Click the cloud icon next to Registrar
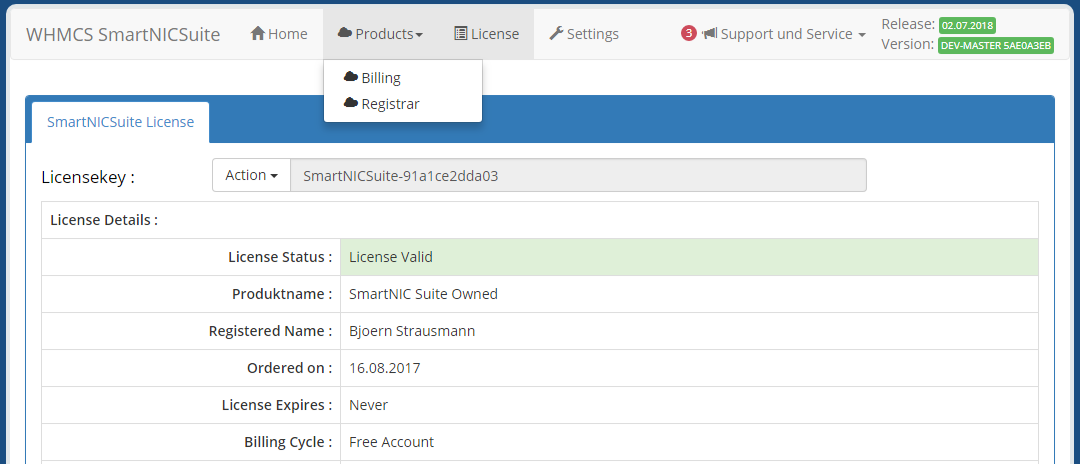This screenshot has width=1080, height=464. click(x=351, y=103)
